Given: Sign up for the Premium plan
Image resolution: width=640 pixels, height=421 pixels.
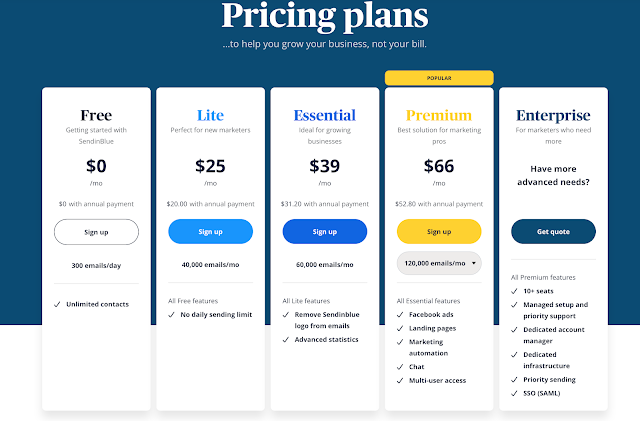Looking at the screenshot, I should click(x=439, y=232).
